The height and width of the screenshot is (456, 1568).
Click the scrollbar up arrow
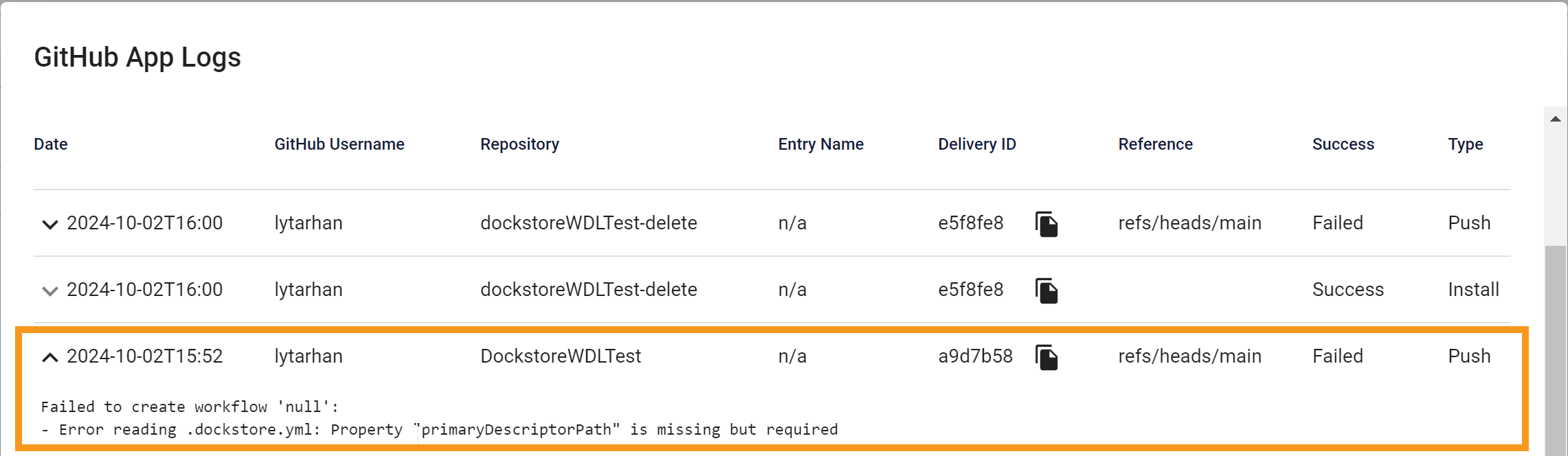(x=1556, y=119)
